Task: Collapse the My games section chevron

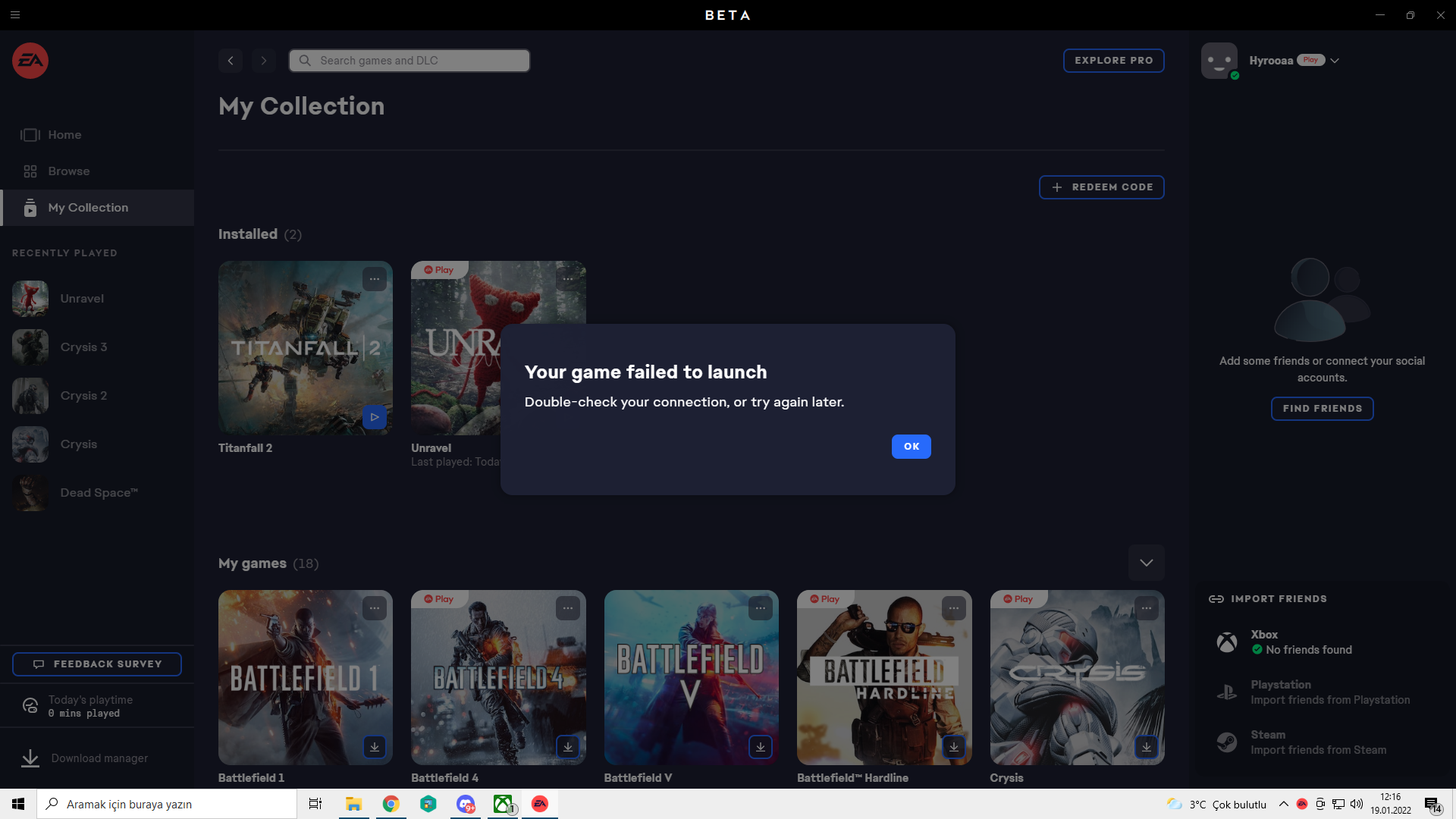Action: 1146,563
